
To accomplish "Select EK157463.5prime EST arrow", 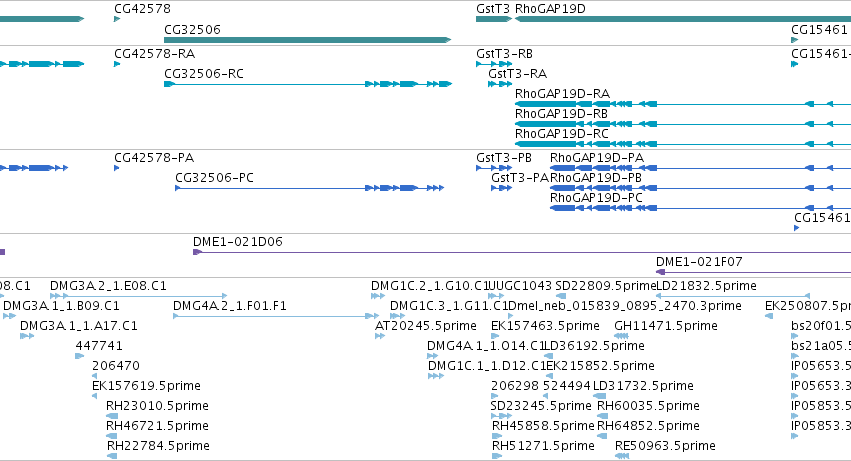I will (x=495, y=336).
